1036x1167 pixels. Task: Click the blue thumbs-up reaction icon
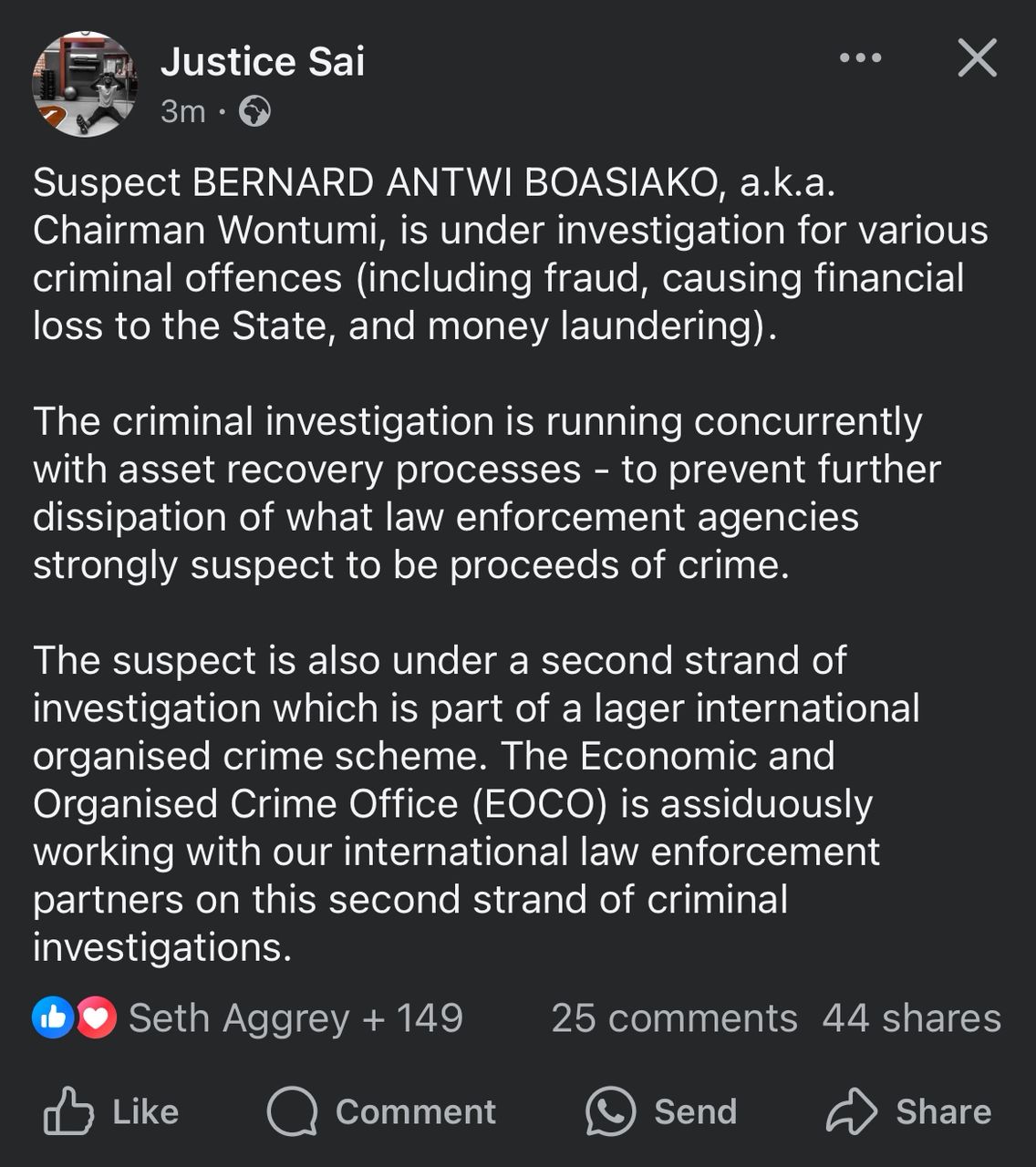[53, 1017]
